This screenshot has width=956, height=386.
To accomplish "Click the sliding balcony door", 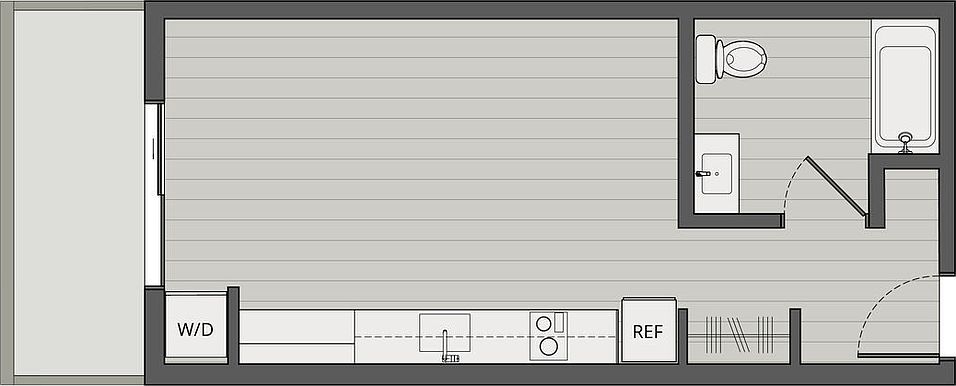I will pos(154,194).
